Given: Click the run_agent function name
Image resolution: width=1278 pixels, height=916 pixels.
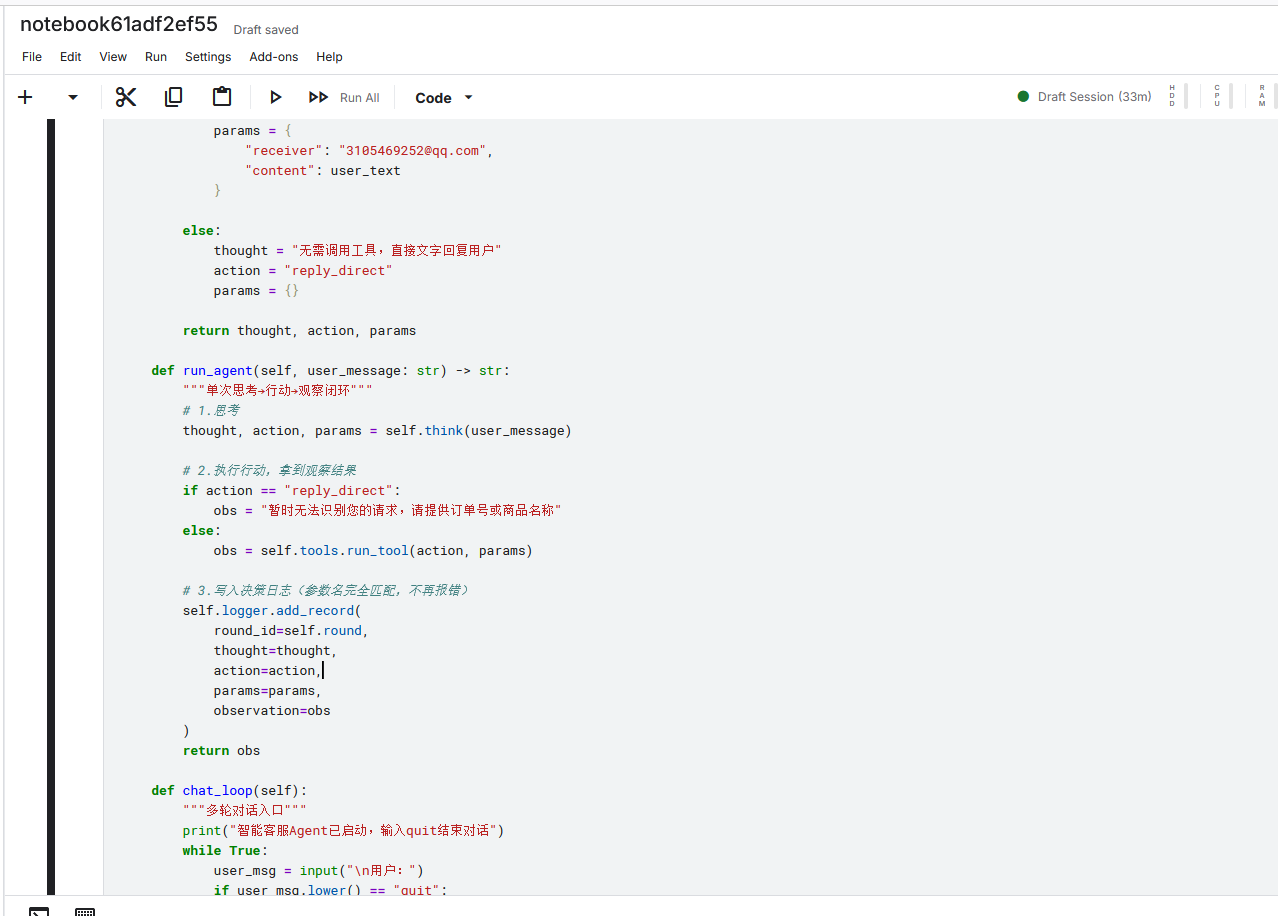Looking at the screenshot, I should pyautogui.click(x=218, y=371).
